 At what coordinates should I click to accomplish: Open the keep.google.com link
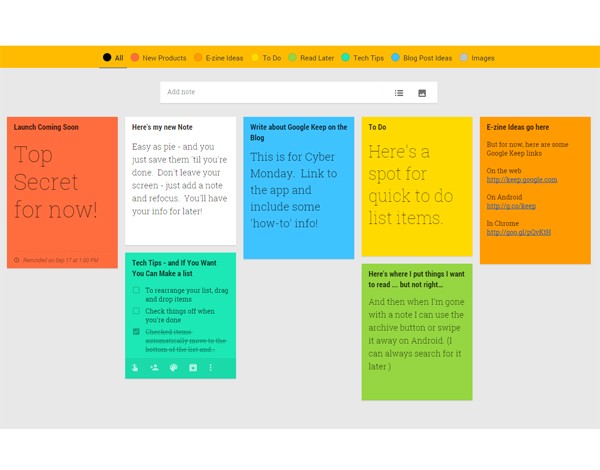pyautogui.click(x=522, y=180)
